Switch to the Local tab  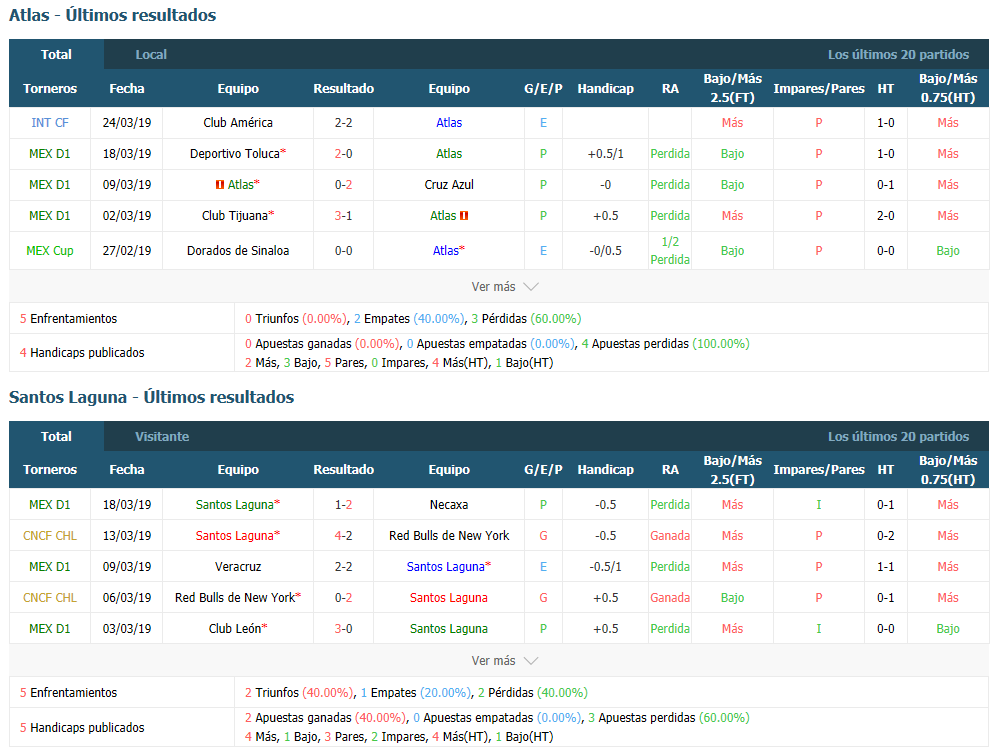(x=151, y=54)
